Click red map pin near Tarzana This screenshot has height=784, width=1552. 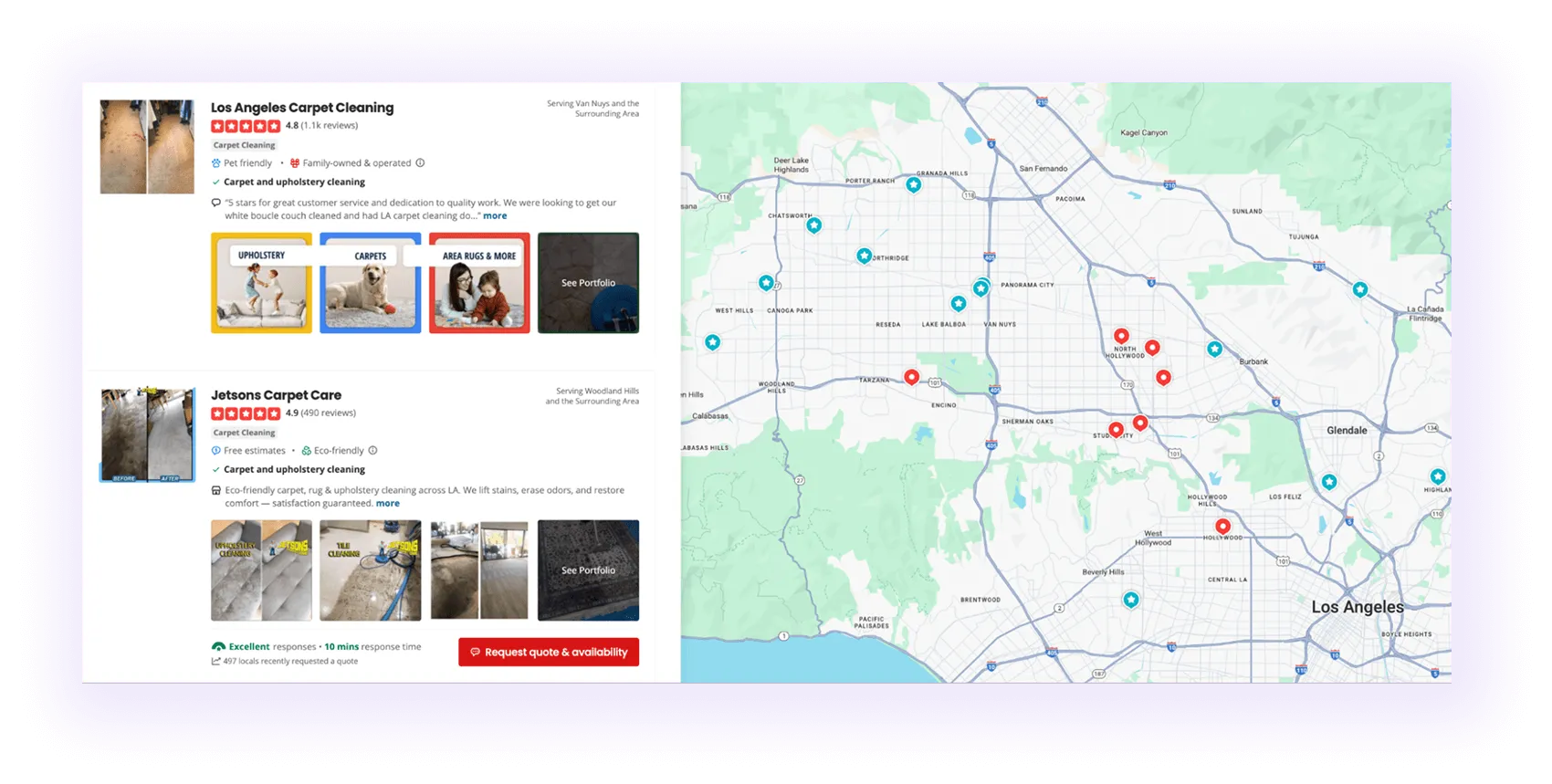point(911,377)
